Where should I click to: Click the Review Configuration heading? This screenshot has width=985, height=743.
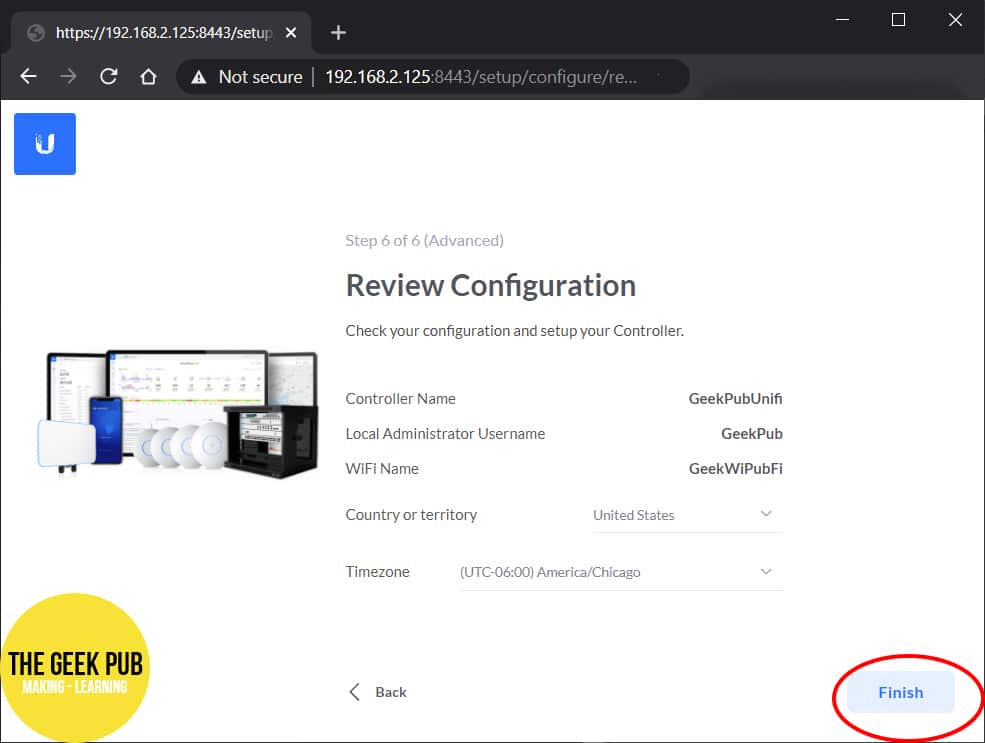pyautogui.click(x=491, y=286)
